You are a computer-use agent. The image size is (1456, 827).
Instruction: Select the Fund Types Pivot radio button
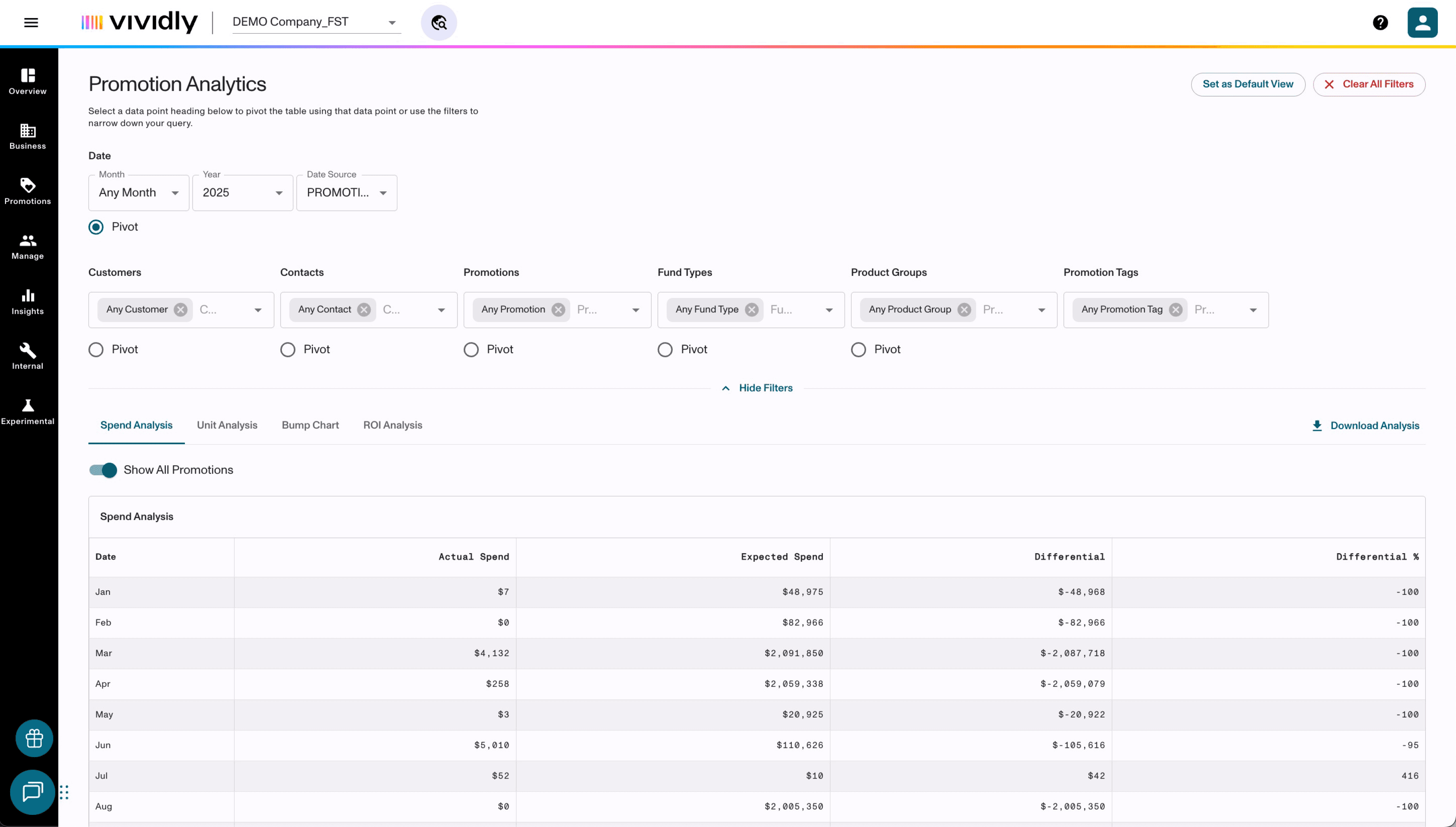tap(665, 349)
